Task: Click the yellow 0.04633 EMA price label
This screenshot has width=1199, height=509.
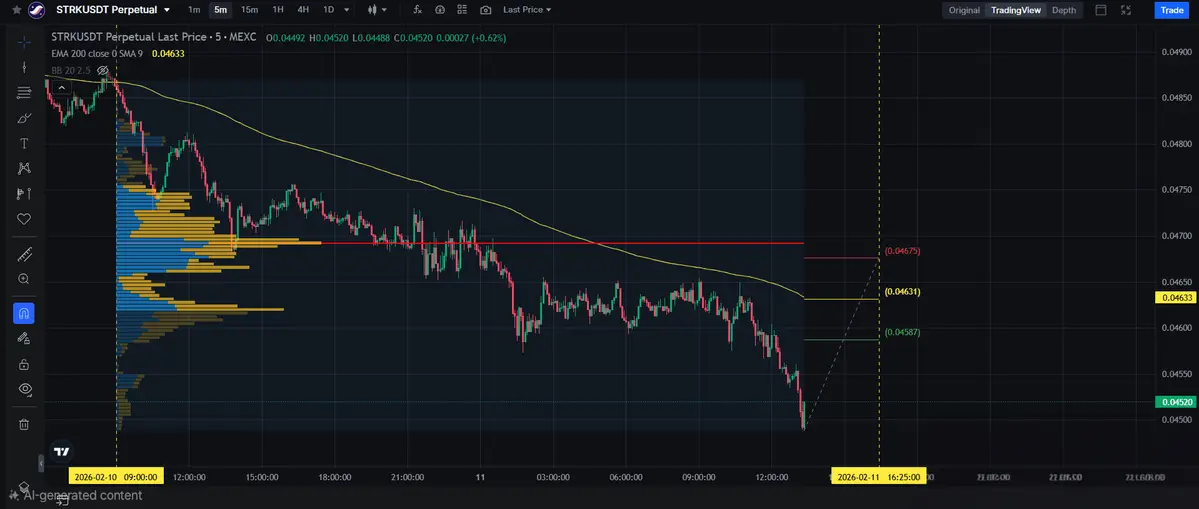Action: point(1175,298)
